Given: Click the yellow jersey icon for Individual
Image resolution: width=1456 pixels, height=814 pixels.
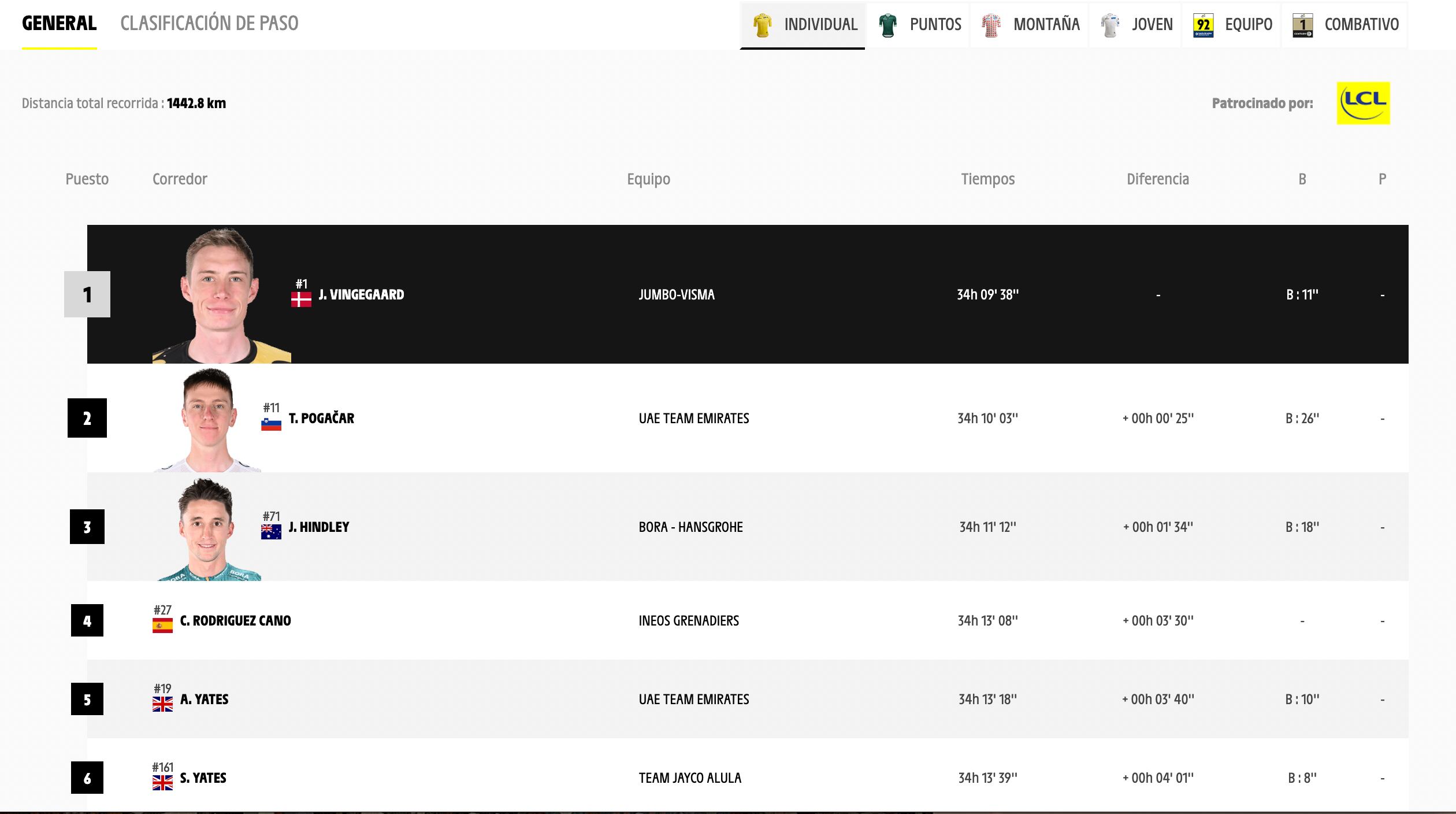Looking at the screenshot, I should tap(762, 25).
